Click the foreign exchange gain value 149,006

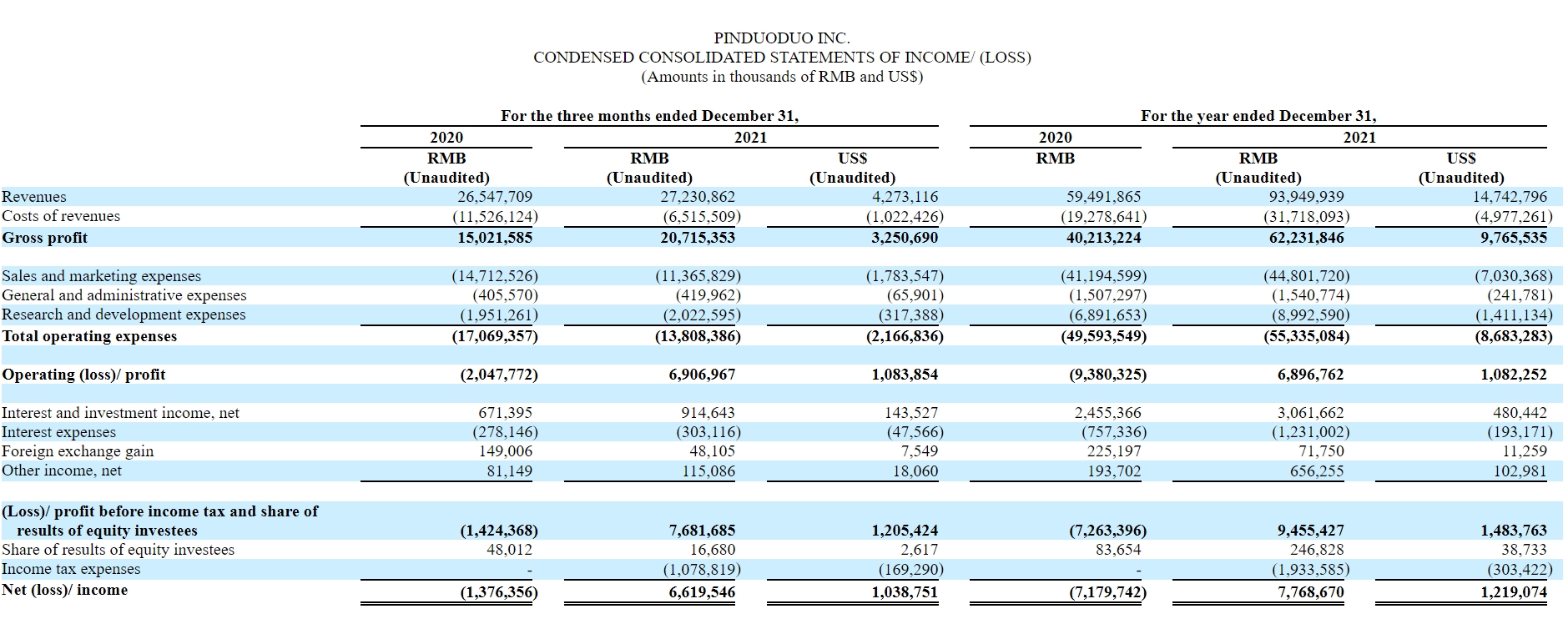click(505, 451)
